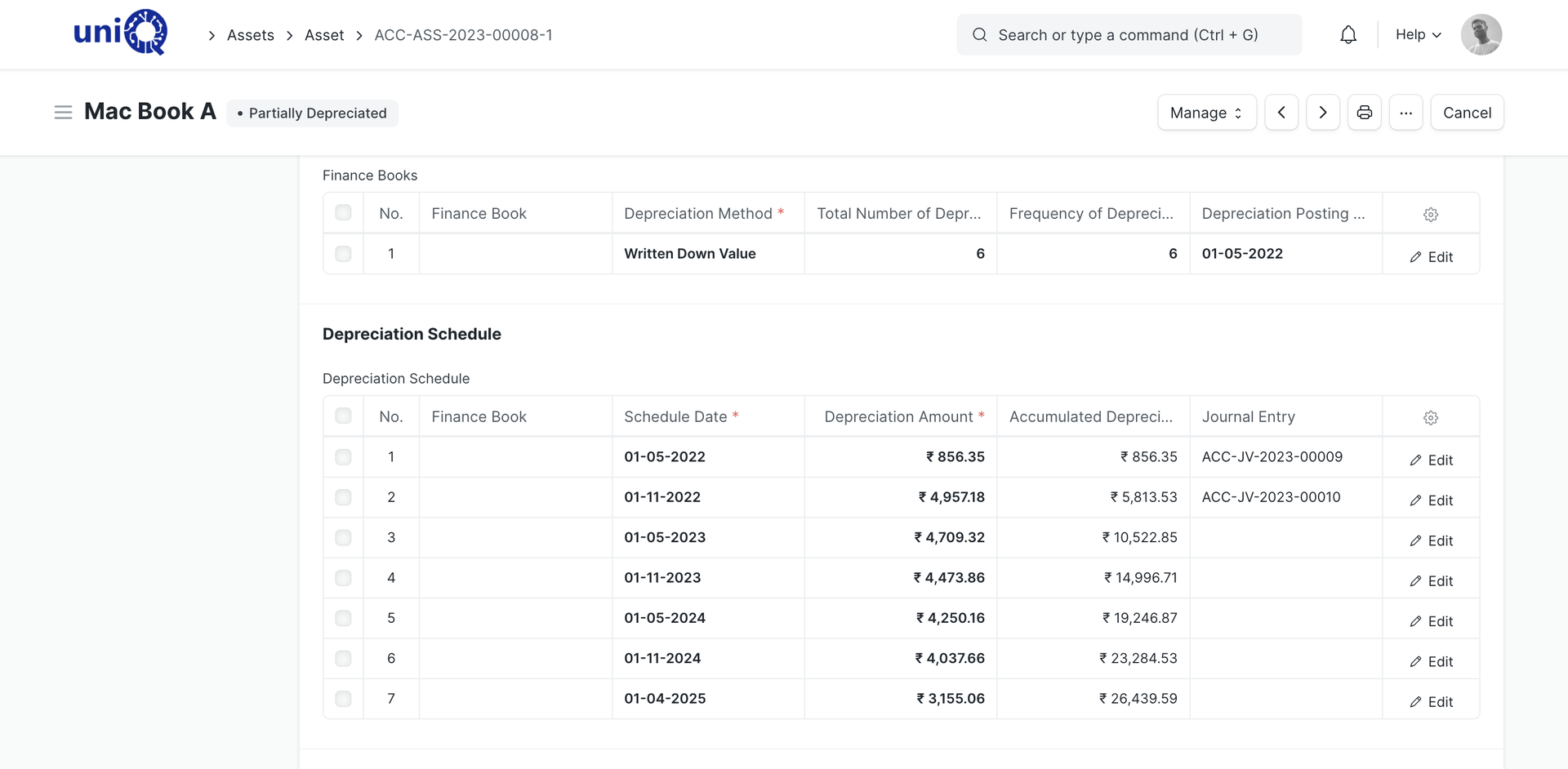Click the Mac Book A title
Viewport: 1568px width, 769px height.
tap(150, 111)
